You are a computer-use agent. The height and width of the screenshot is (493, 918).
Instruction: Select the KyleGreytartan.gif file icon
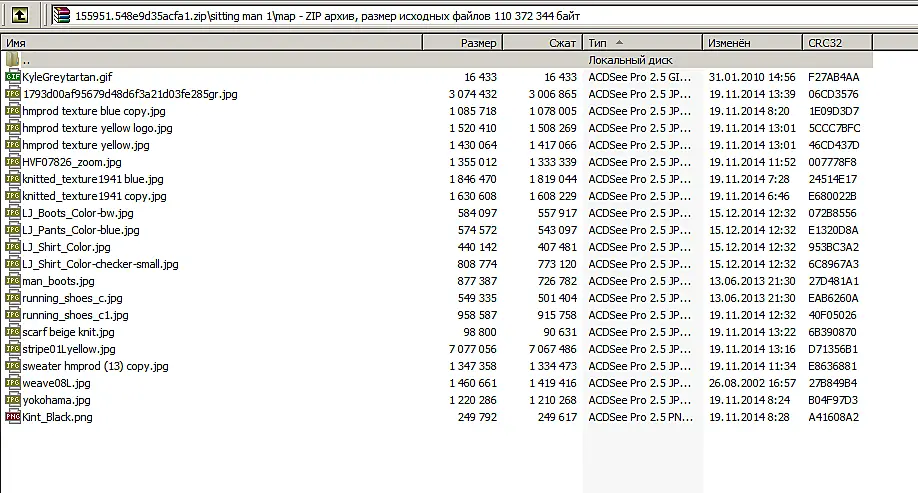pyautogui.click(x=12, y=77)
